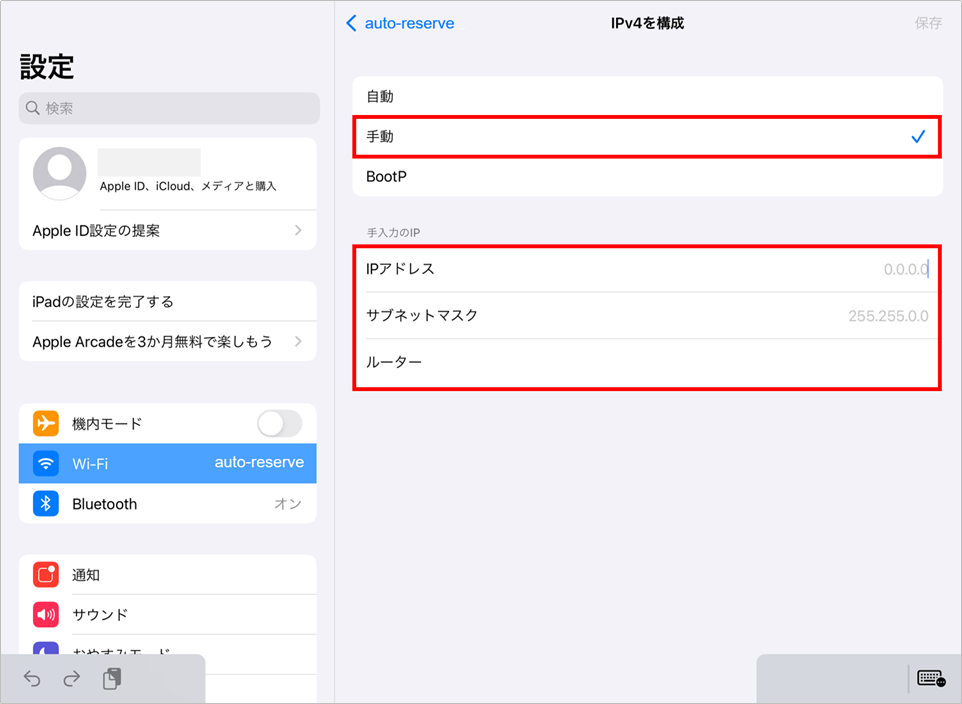962x704 pixels.
Task: Toggle the 機内モード switch
Action: pyautogui.click(x=279, y=424)
